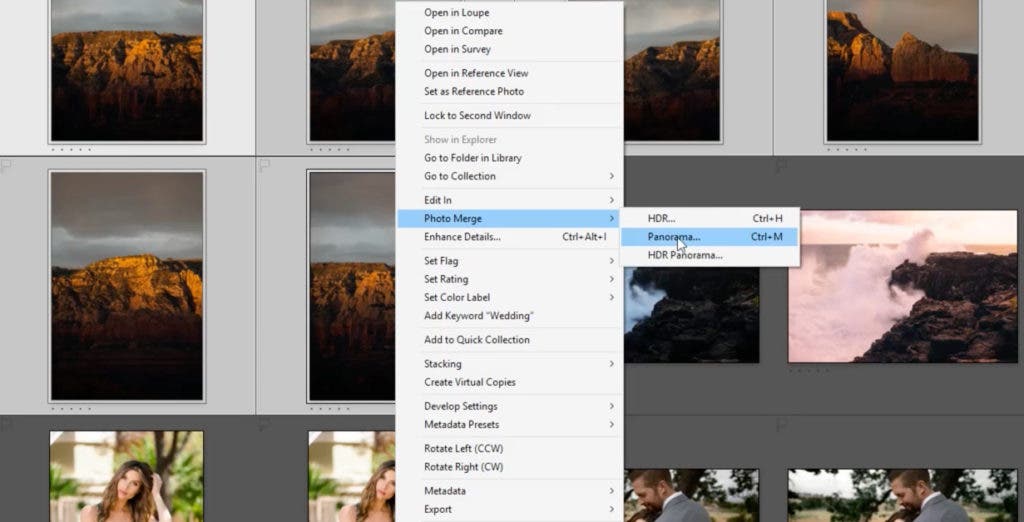Choose HDR from the Photo Merge submenu
Screen dimensions: 1024x522
tap(661, 218)
